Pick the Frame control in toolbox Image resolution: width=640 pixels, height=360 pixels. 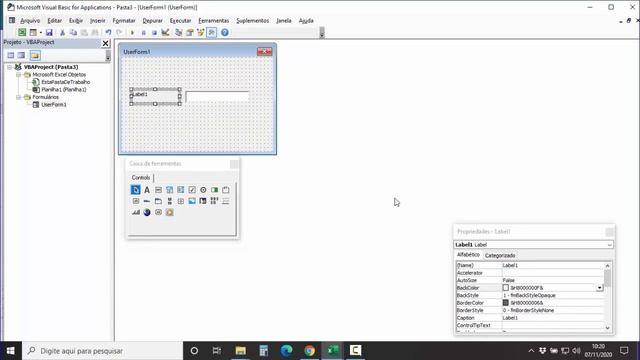coord(226,190)
